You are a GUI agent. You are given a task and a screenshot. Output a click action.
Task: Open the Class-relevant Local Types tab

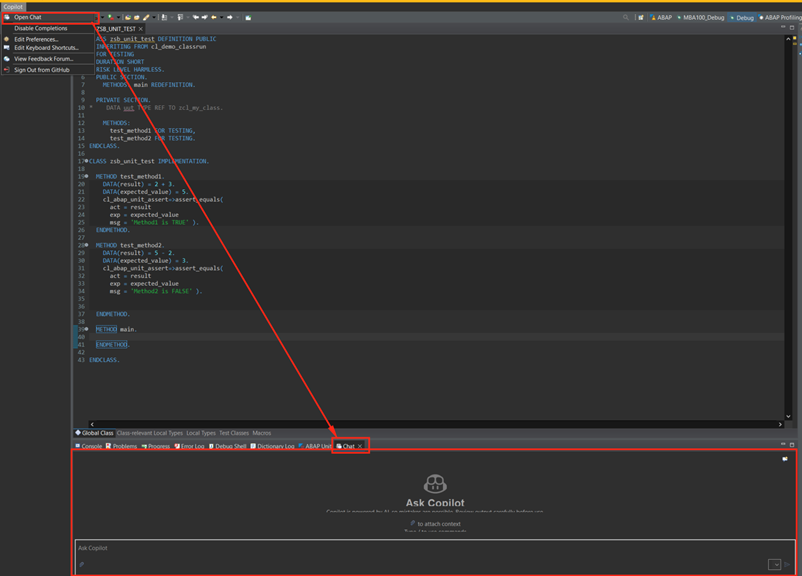click(149, 433)
